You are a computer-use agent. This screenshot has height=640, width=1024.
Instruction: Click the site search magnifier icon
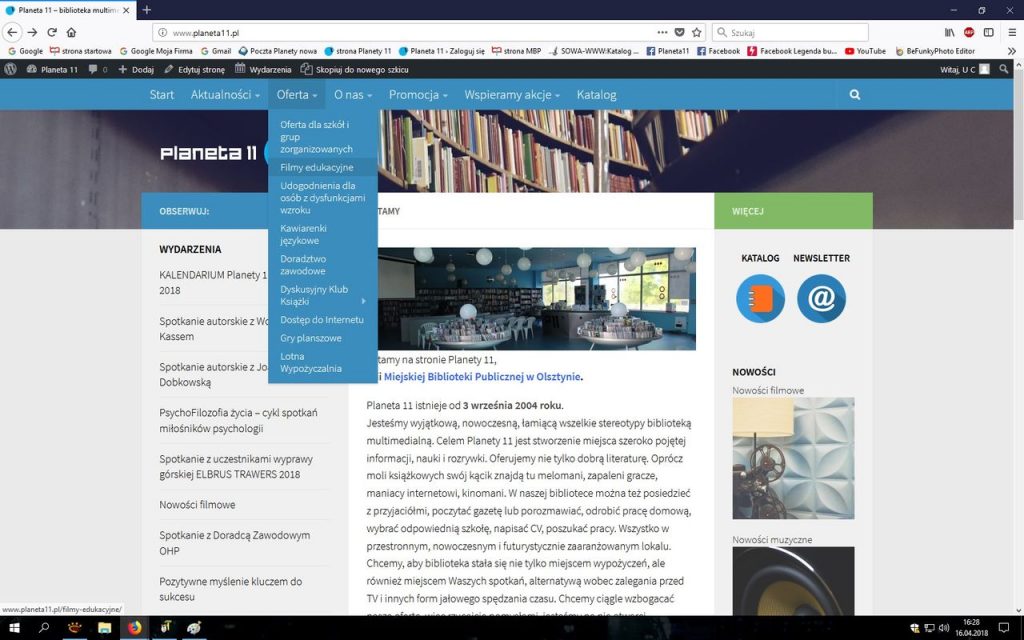855,95
